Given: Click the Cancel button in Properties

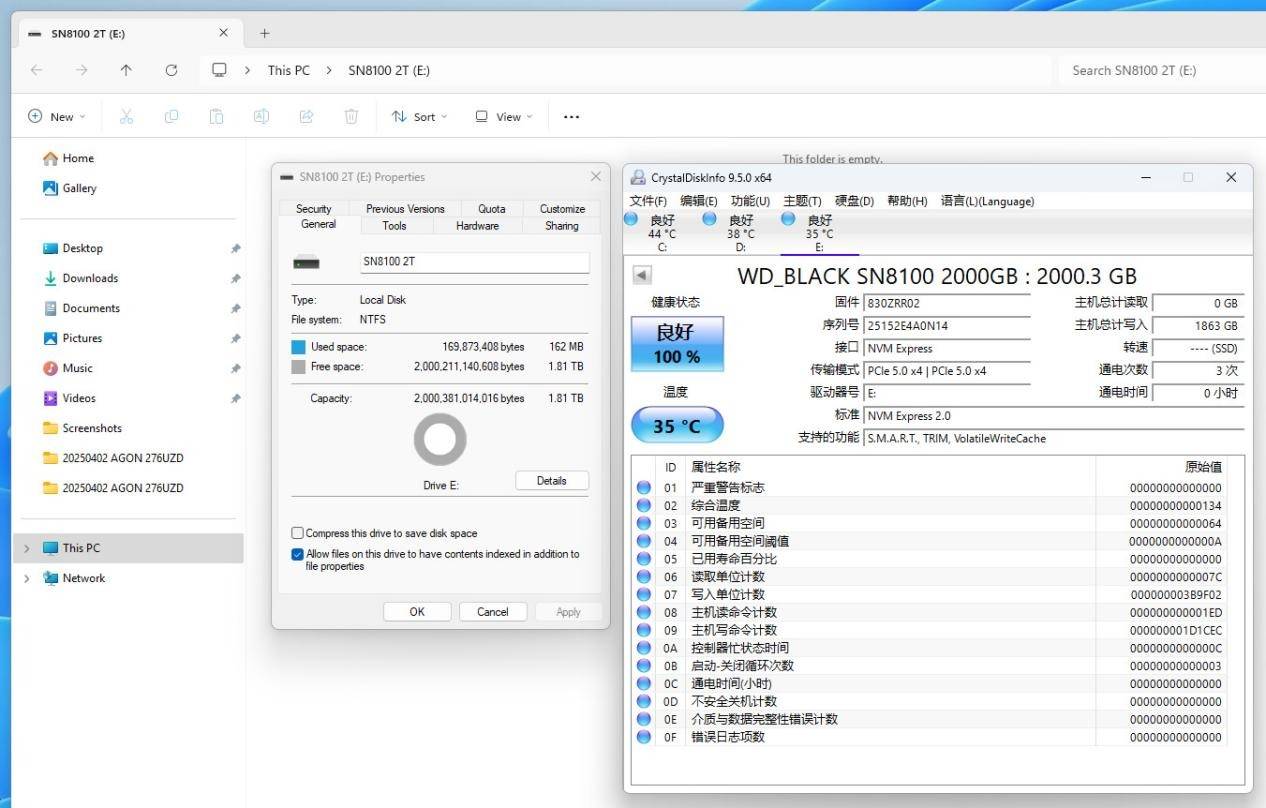Looking at the screenshot, I should [x=492, y=612].
